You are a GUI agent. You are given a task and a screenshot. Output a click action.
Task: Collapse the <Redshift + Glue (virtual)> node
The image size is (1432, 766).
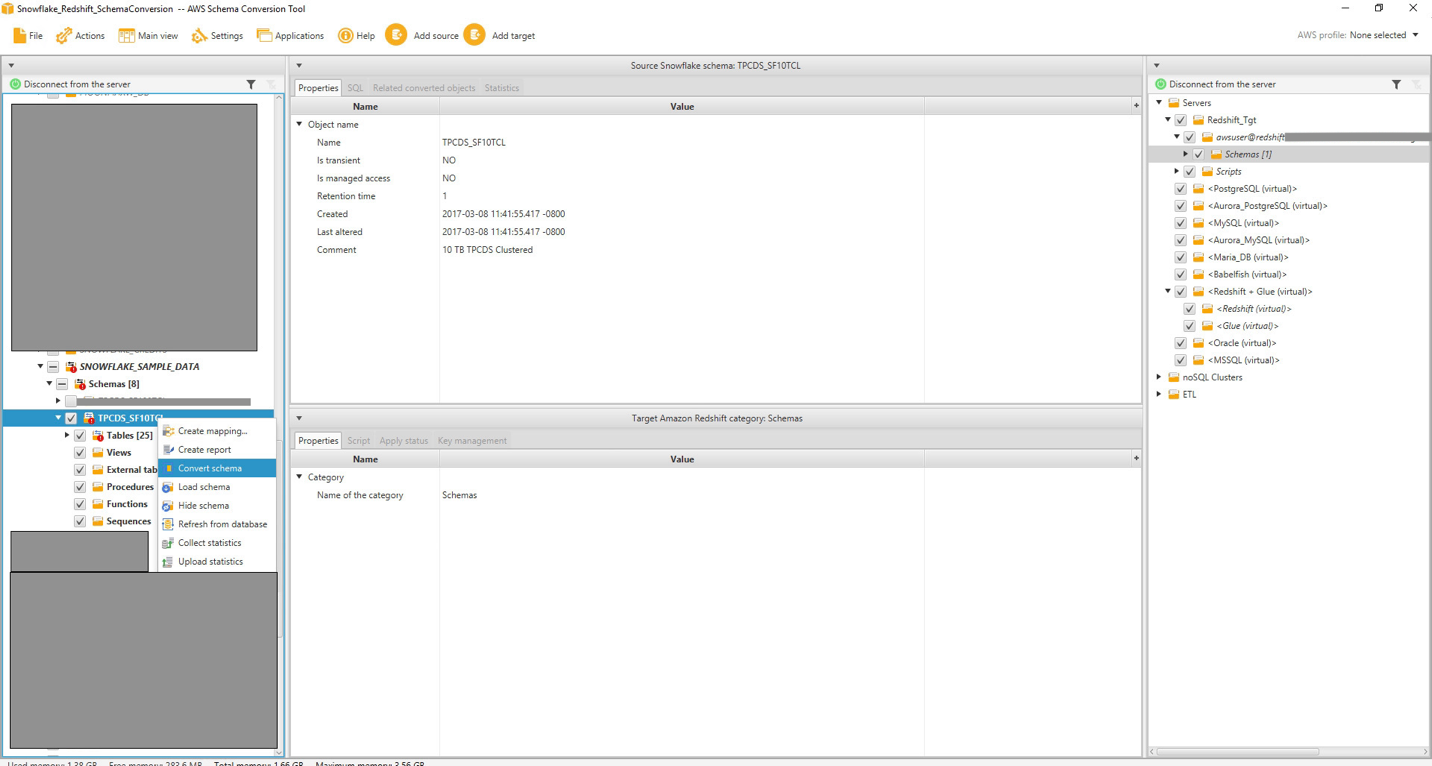point(1168,291)
